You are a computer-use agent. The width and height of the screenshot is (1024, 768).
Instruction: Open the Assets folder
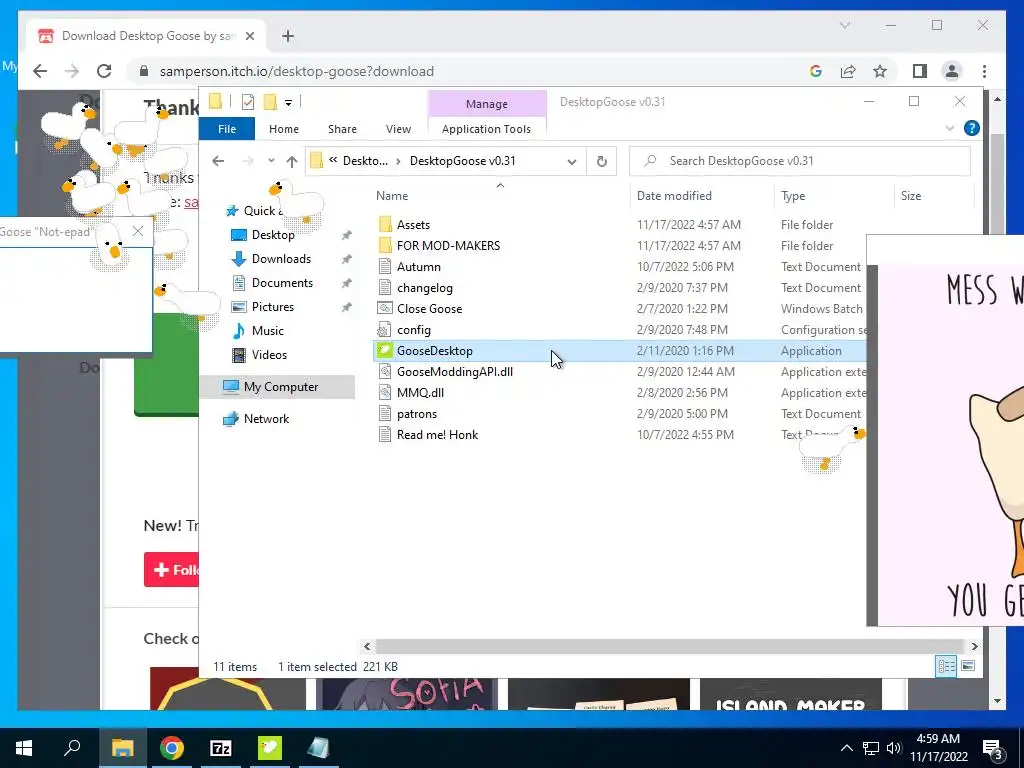coord(413,225)
